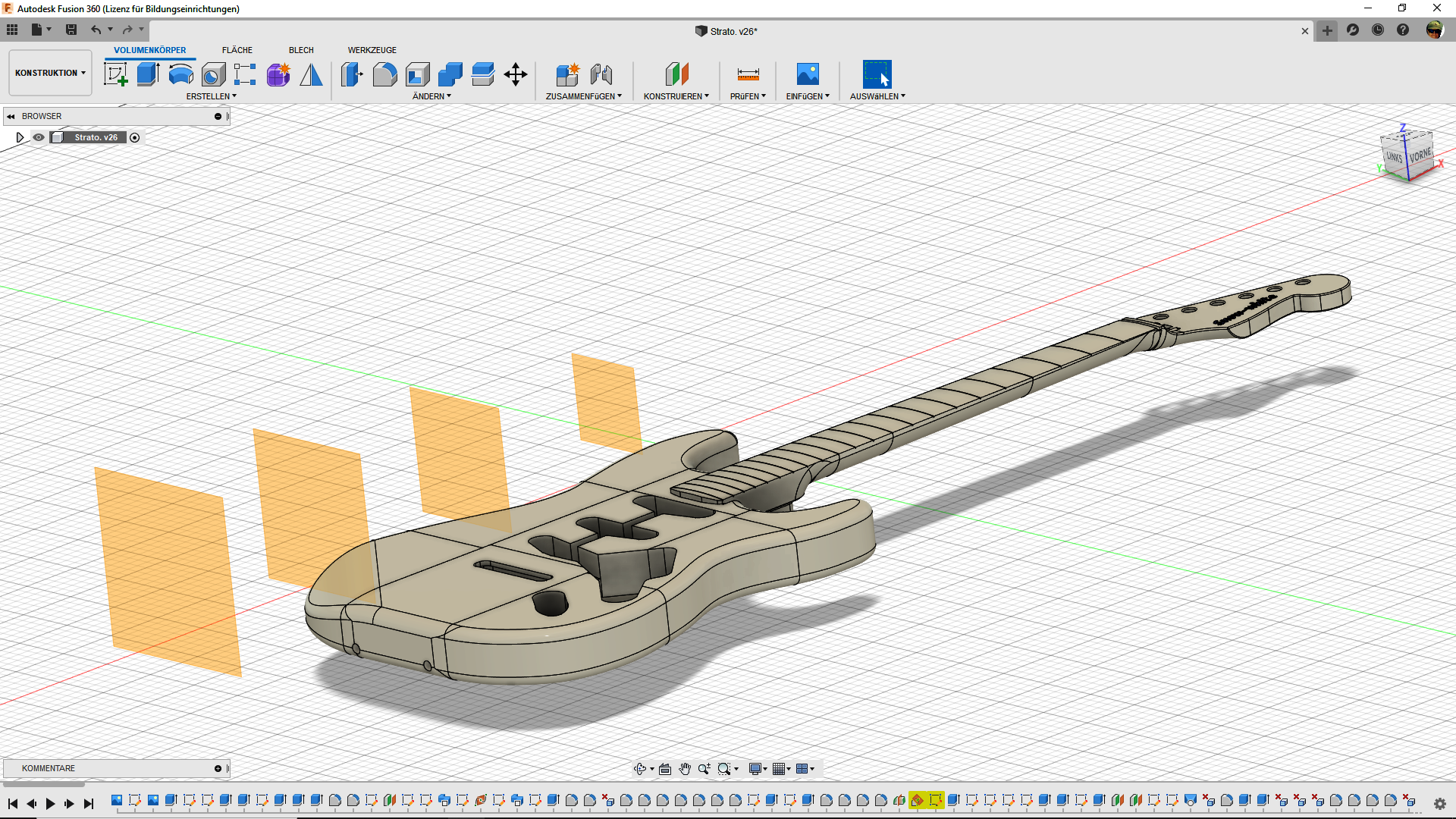The width and height of the screenshot is (1456, 819).
Task: Activate the Strato. v26 component radio button
Action: coord(135,137)
